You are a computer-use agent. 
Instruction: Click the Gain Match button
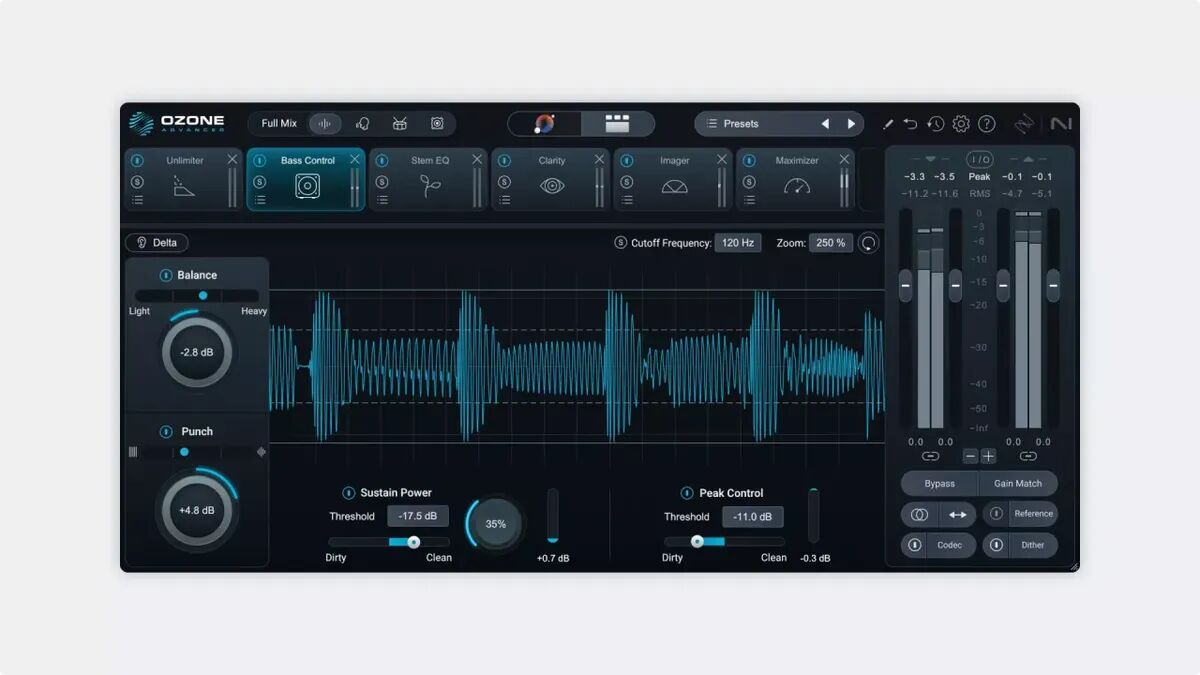tap(1018, 484)
